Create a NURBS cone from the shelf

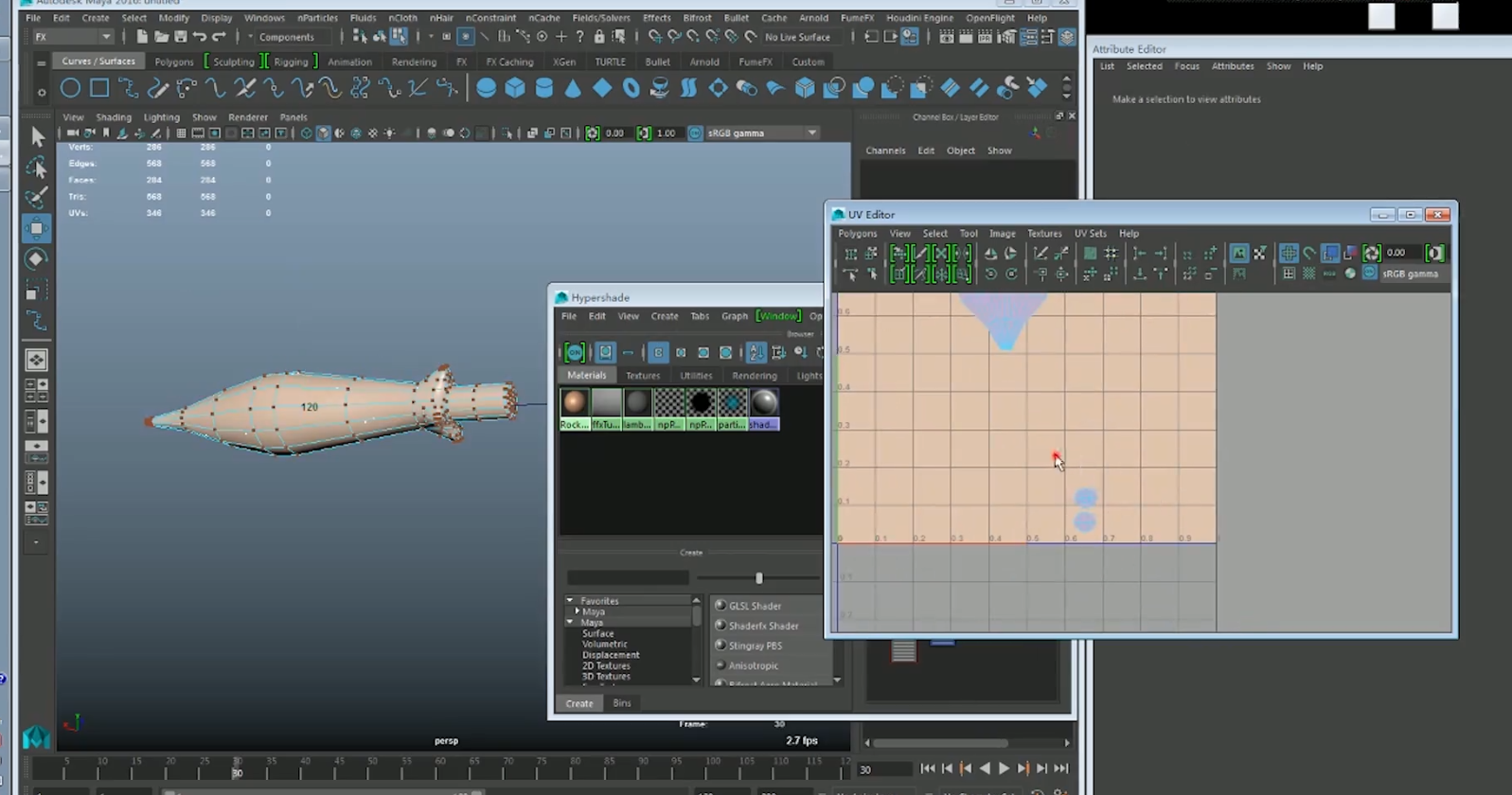click(573, 88)
